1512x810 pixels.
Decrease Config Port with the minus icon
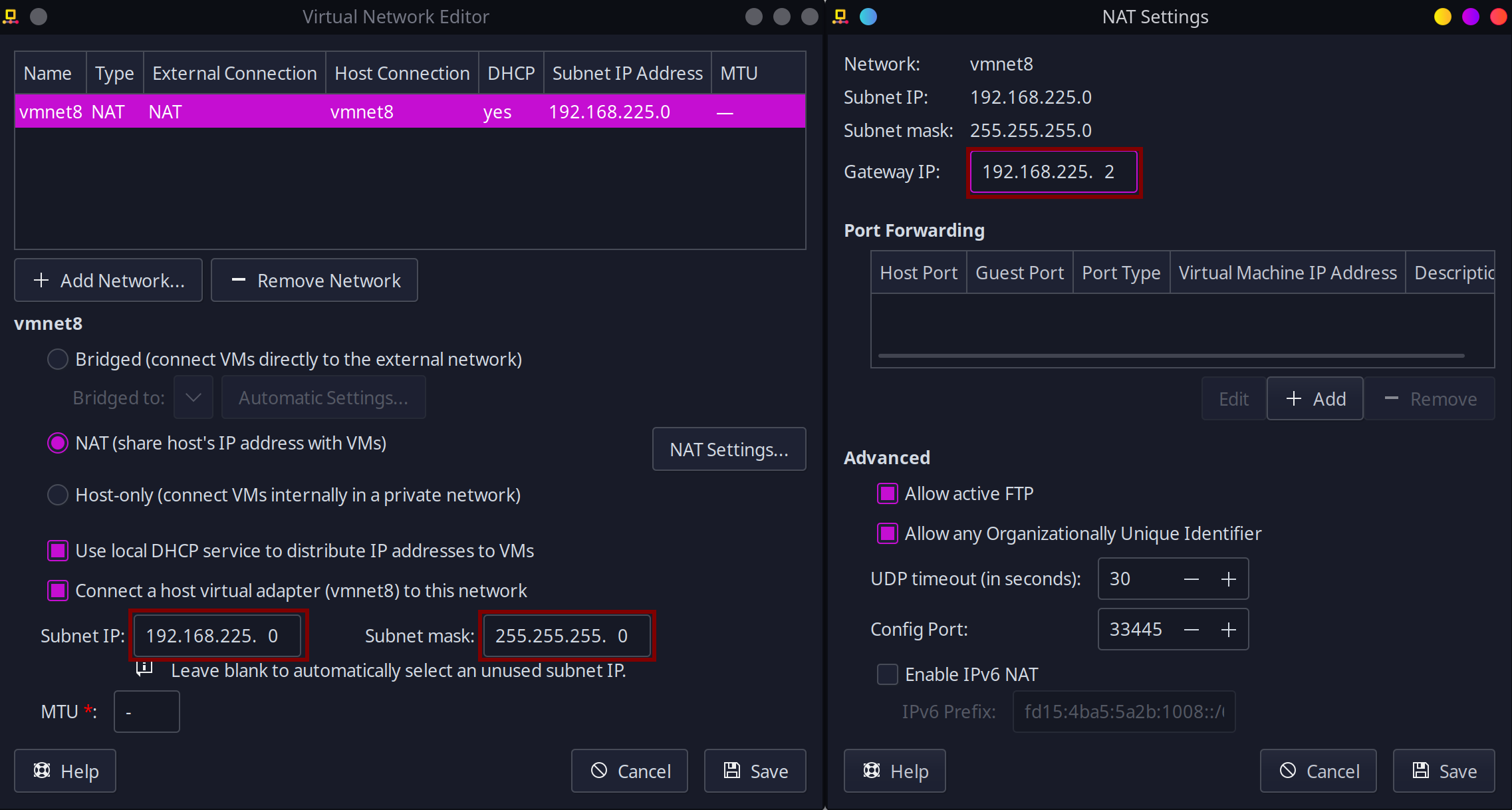1191,630
